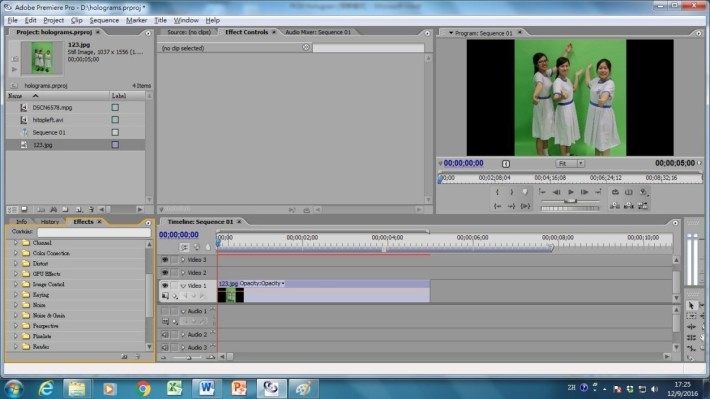The width and height of the screenshot is (710, 399).
Task: Toggle Audio 3 track speaker output
Action: [x=165, y=348]
